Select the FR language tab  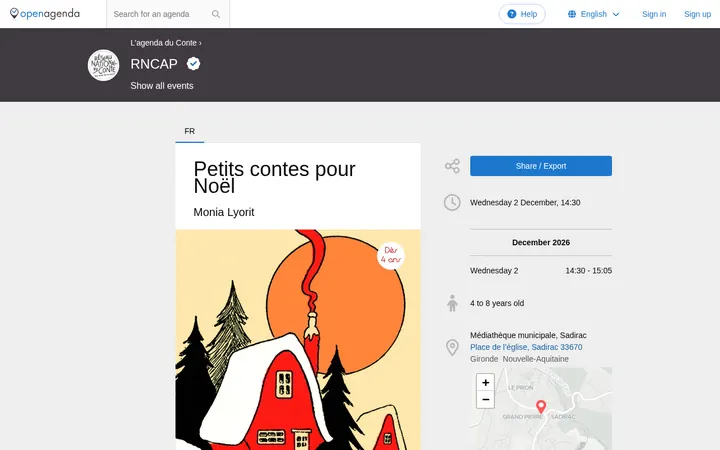[x=190, y=131]
